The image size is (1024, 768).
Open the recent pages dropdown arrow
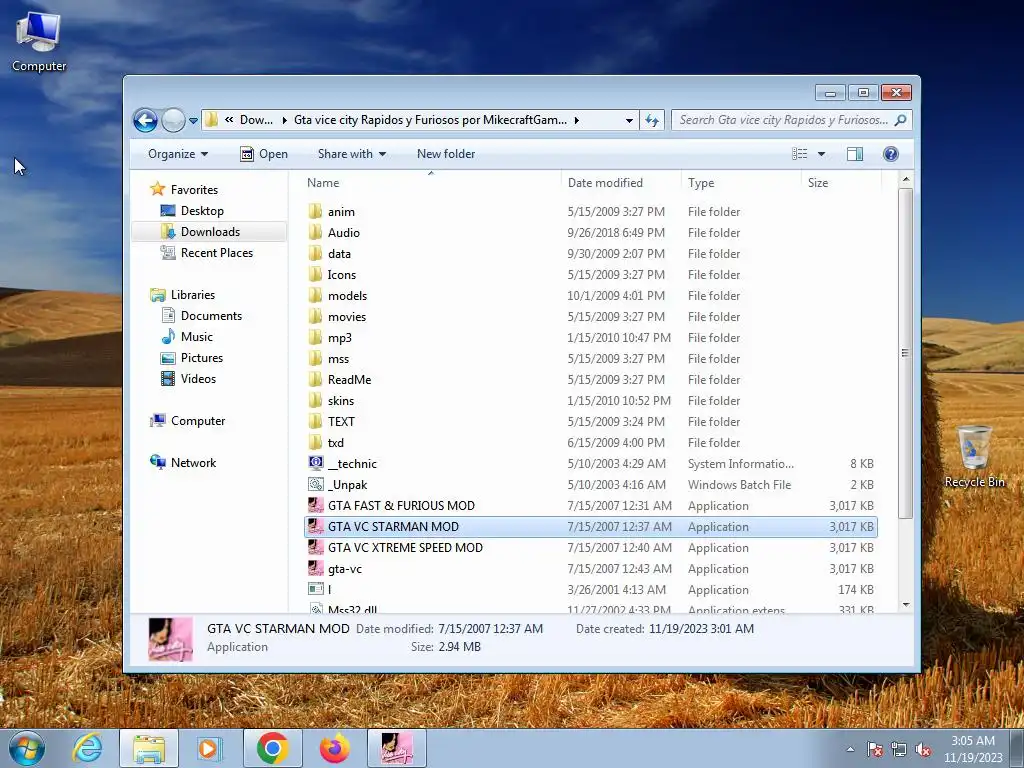[x=193, y=121]
